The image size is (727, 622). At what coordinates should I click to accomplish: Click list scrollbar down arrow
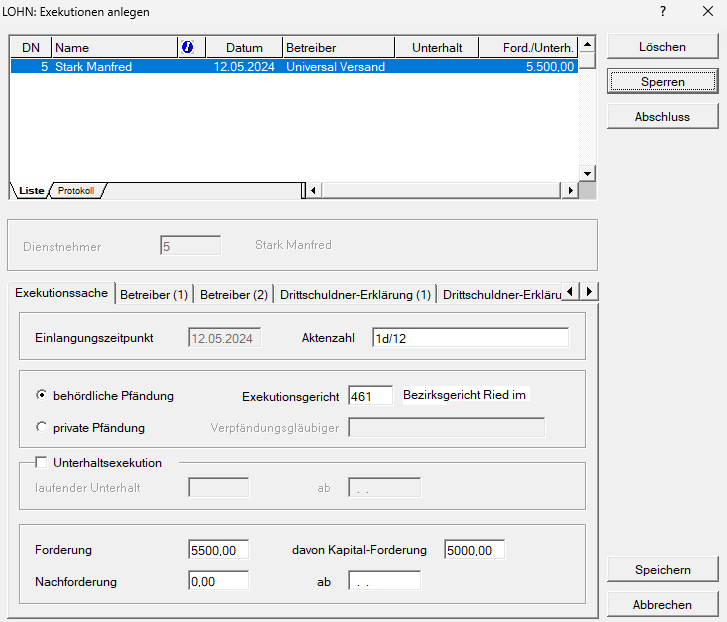pyautogui.click(x=588, y=173)
